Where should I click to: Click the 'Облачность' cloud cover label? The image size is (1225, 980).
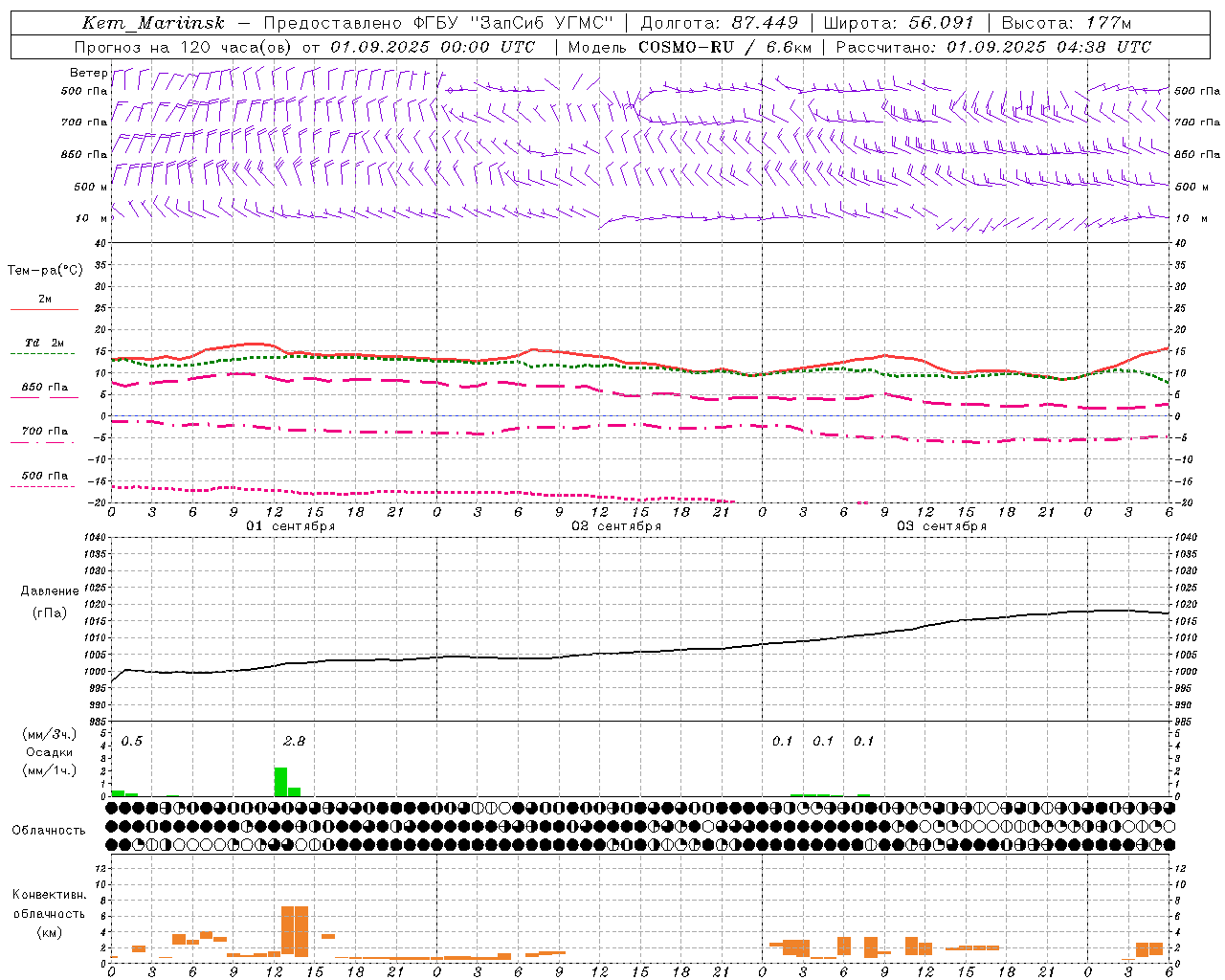point(49,831)
